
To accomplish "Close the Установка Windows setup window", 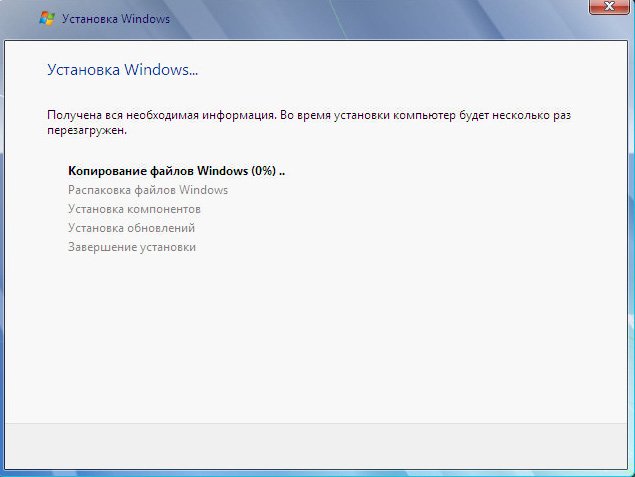I will tap(609, 6).
